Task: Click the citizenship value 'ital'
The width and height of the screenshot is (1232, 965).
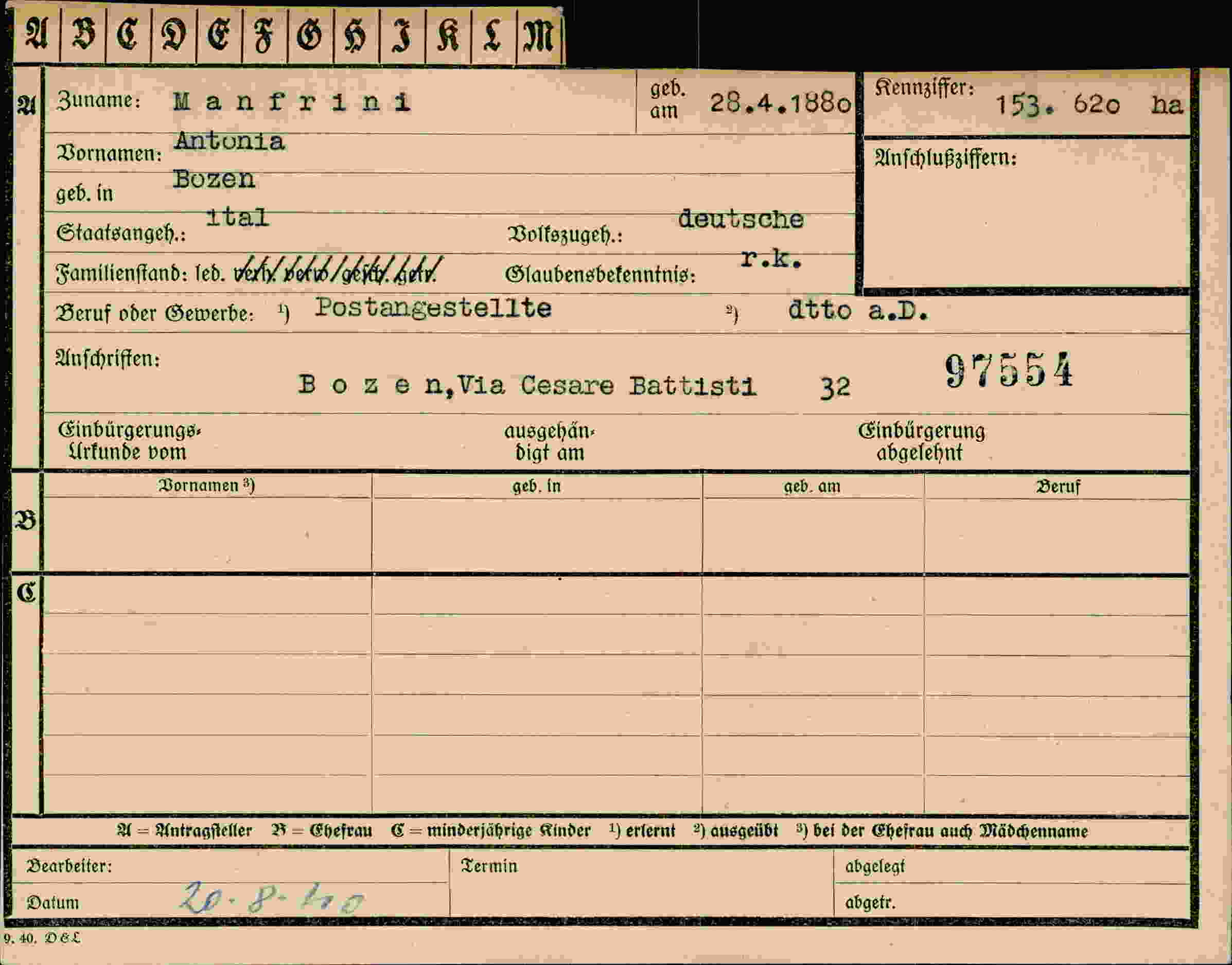Action: coord(237,218)
